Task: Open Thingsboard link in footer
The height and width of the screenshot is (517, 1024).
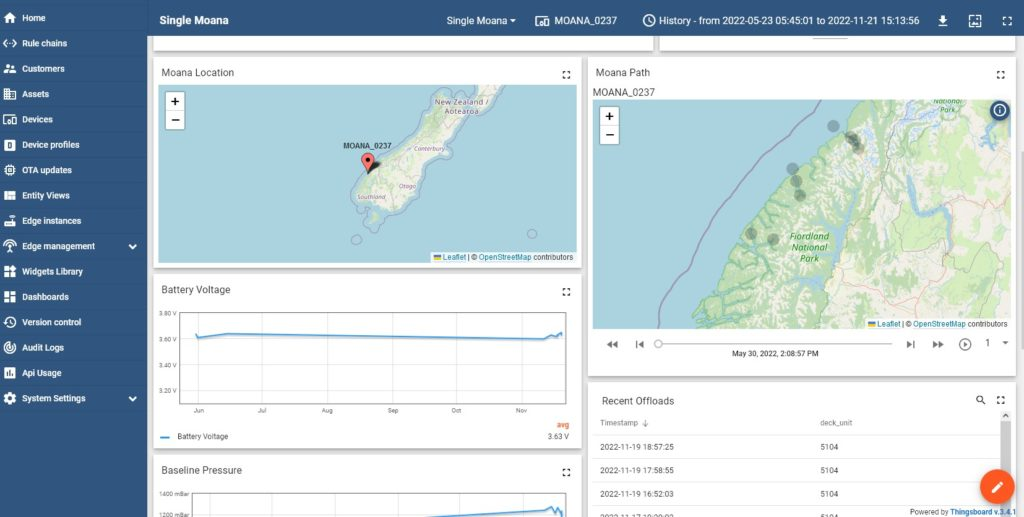Action: coord(983,512)
